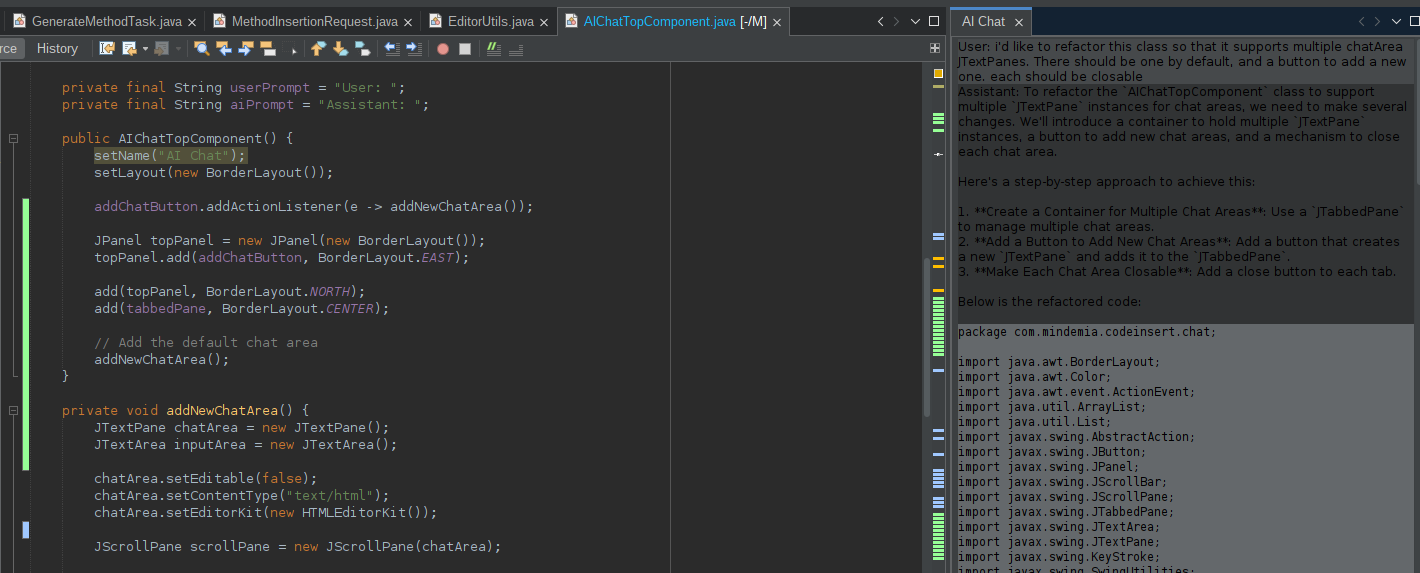
Task: Maximize the editor window square icon
Action: coord(934,21)
